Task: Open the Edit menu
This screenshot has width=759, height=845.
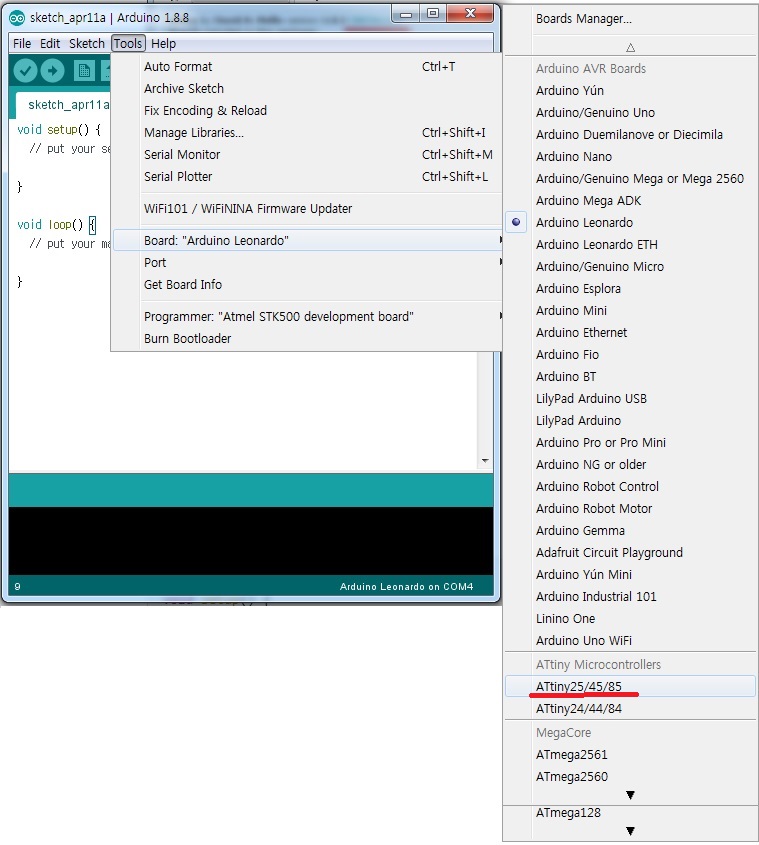Action: point(50,44)
